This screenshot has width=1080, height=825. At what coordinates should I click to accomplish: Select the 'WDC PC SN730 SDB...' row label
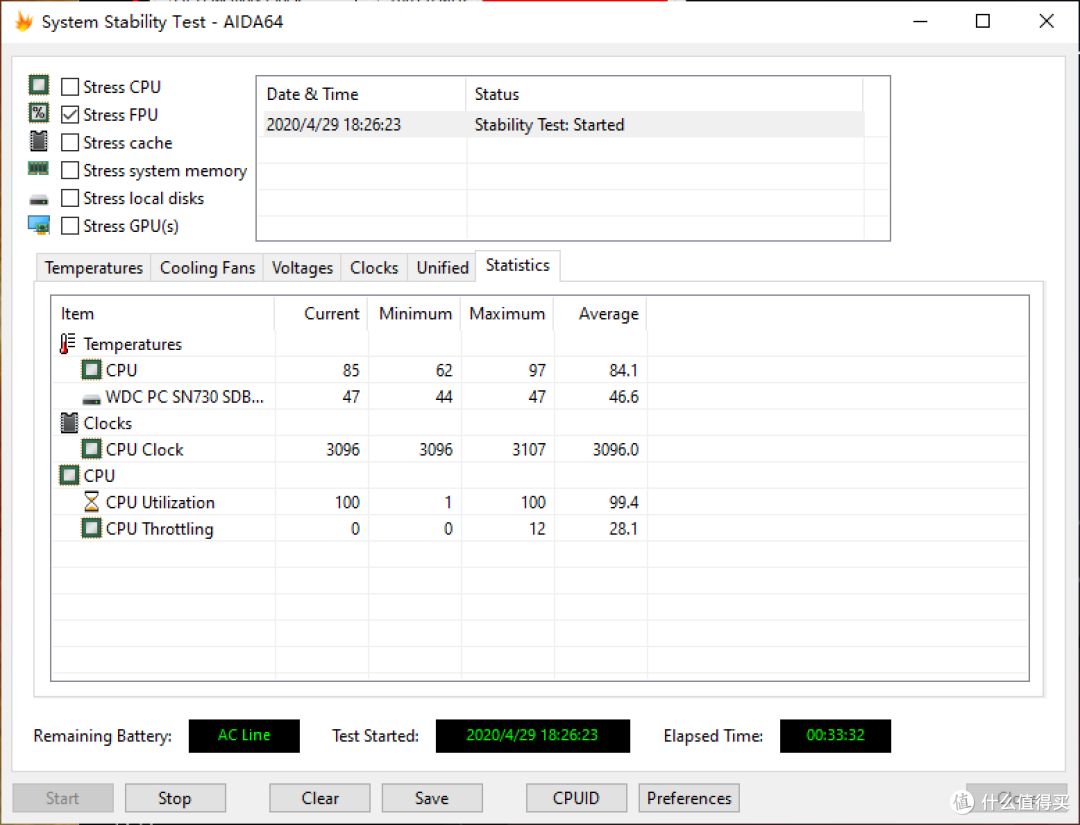[185, 397]
